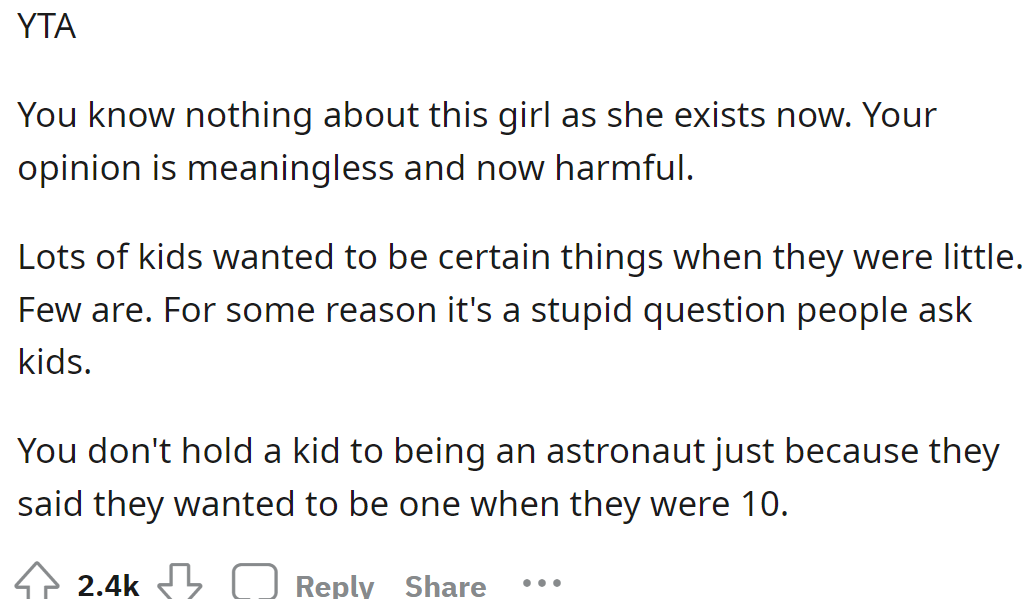Screen dimensions: 1029x599
Task: Click the YTA verdict text
Action: 46,26
